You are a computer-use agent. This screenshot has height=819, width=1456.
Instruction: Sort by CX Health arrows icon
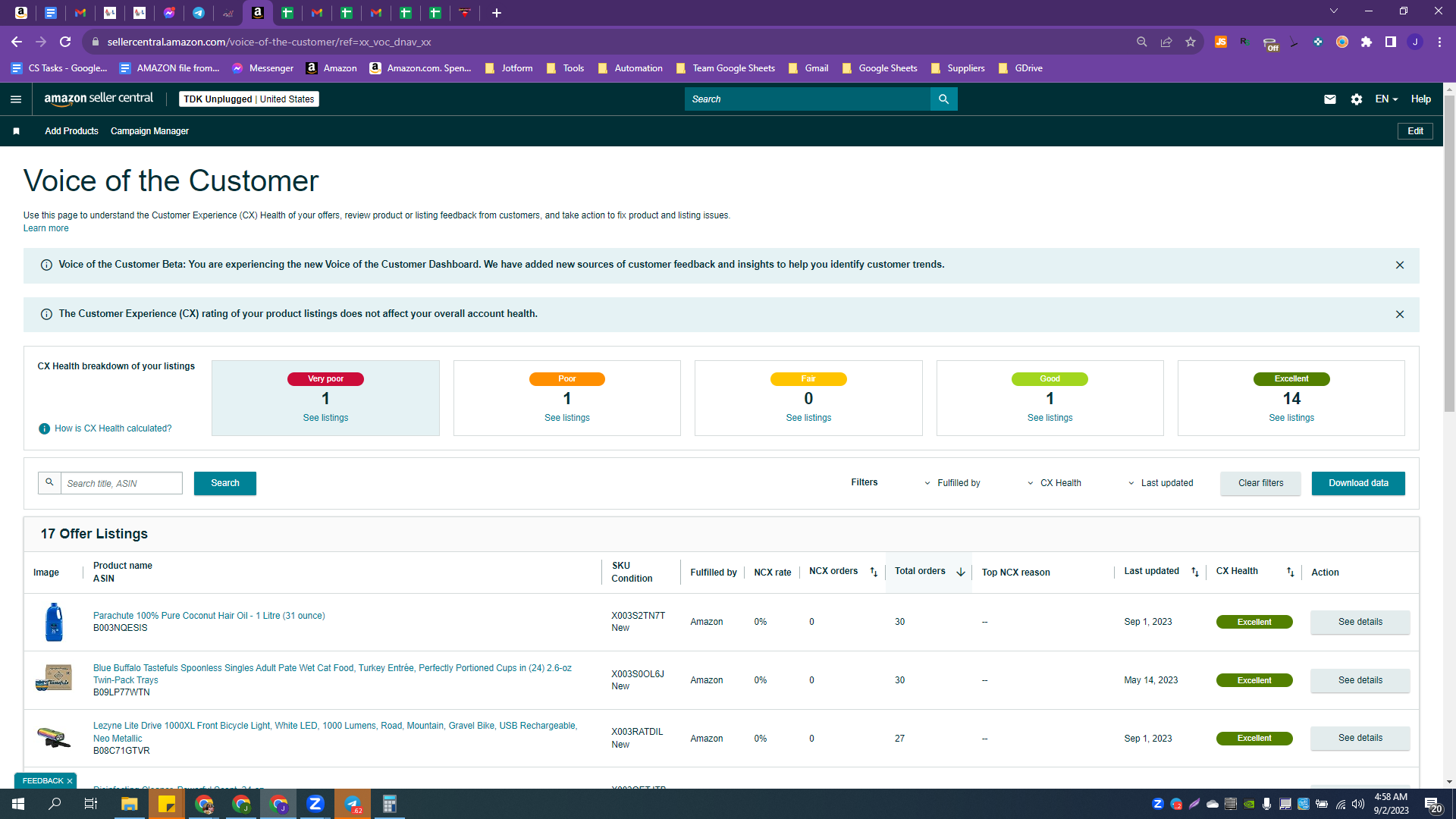click(1291, 573)
